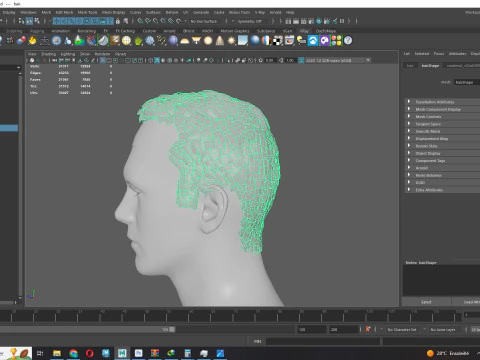Expand the Object Display section
This screenshot has width=480, height=360.
tap(442, 153)
